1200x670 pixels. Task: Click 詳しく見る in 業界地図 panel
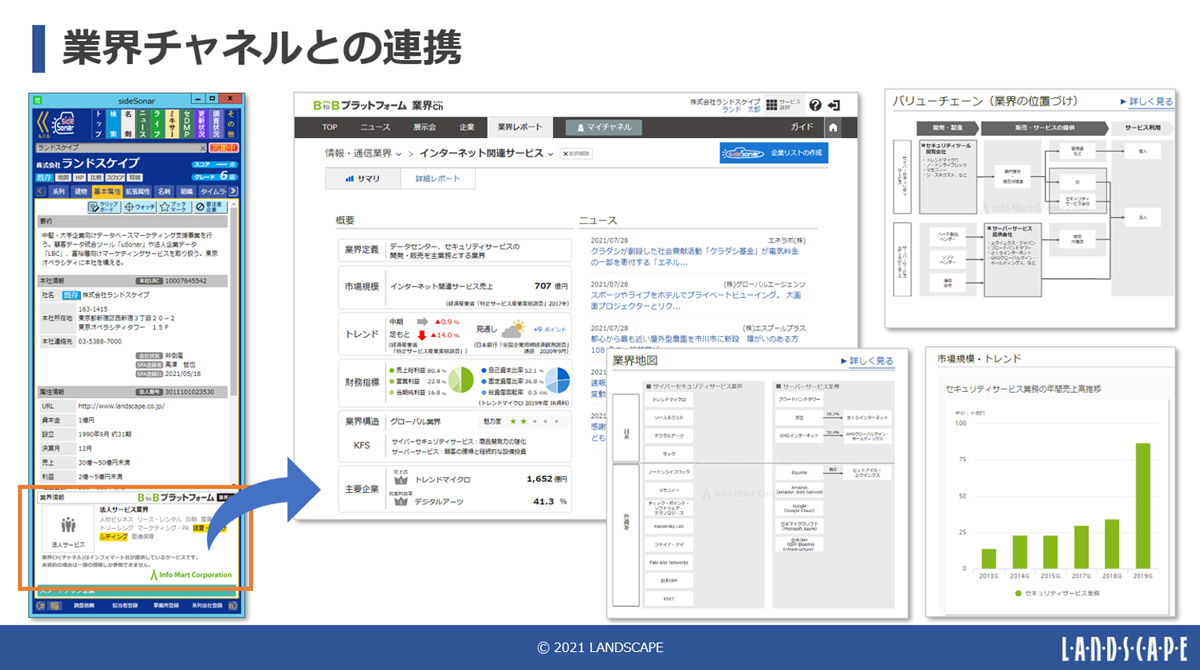pos(865,360)
